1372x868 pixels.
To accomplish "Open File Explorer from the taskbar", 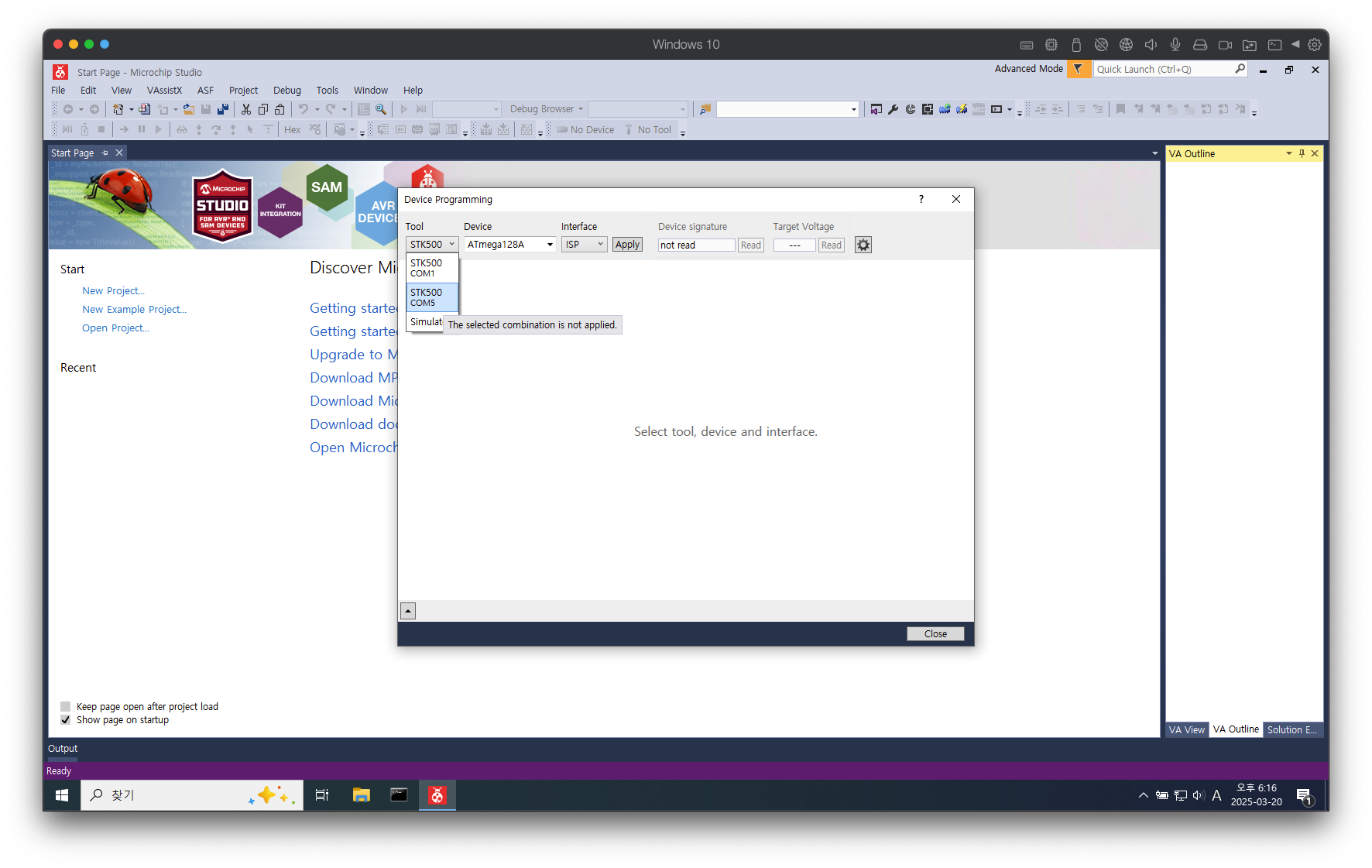I will [361, 795].
